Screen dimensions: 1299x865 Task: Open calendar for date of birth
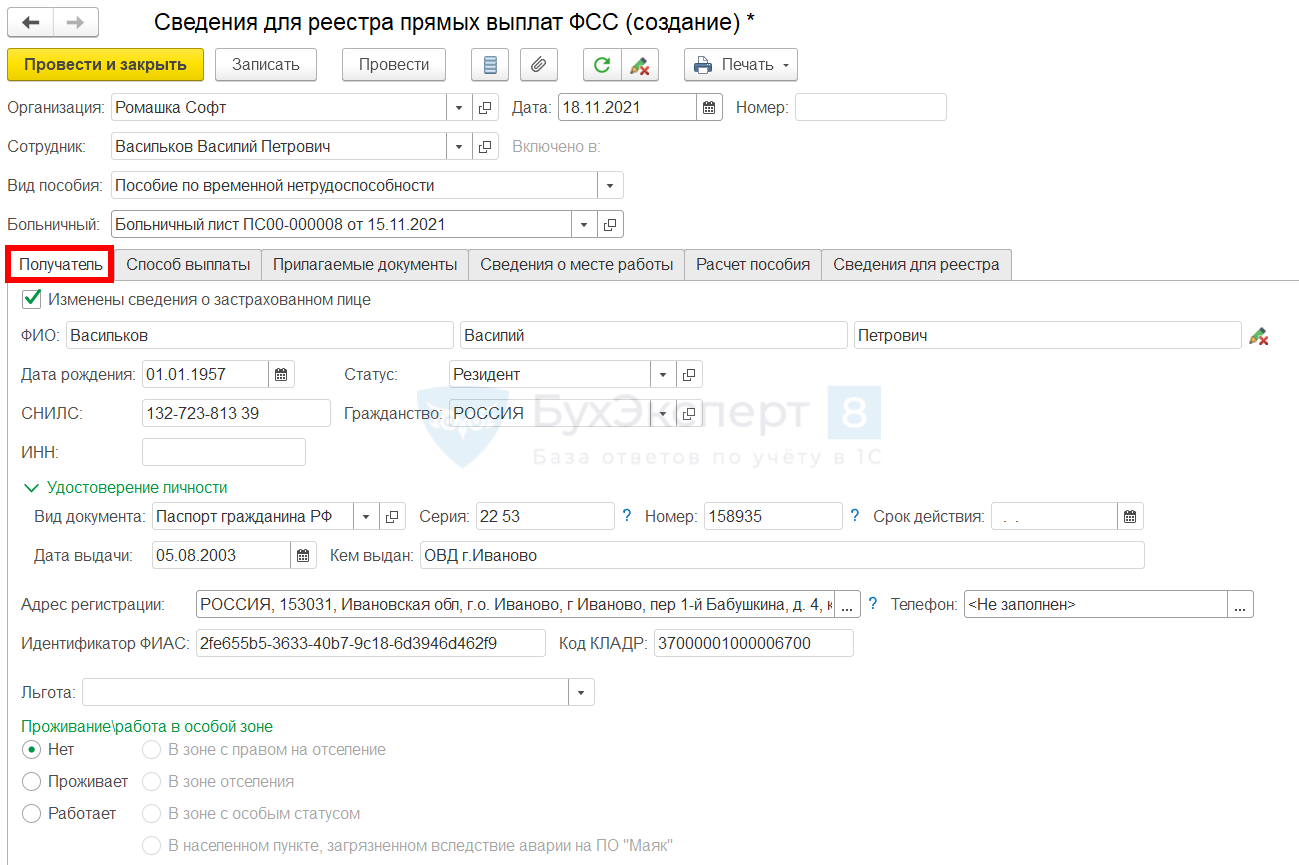coord(282,375)
